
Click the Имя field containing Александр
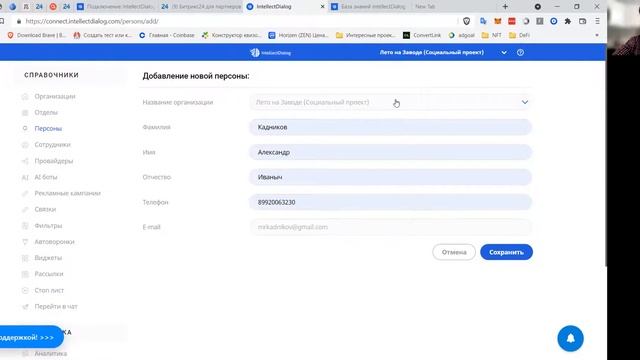(390, 152)
